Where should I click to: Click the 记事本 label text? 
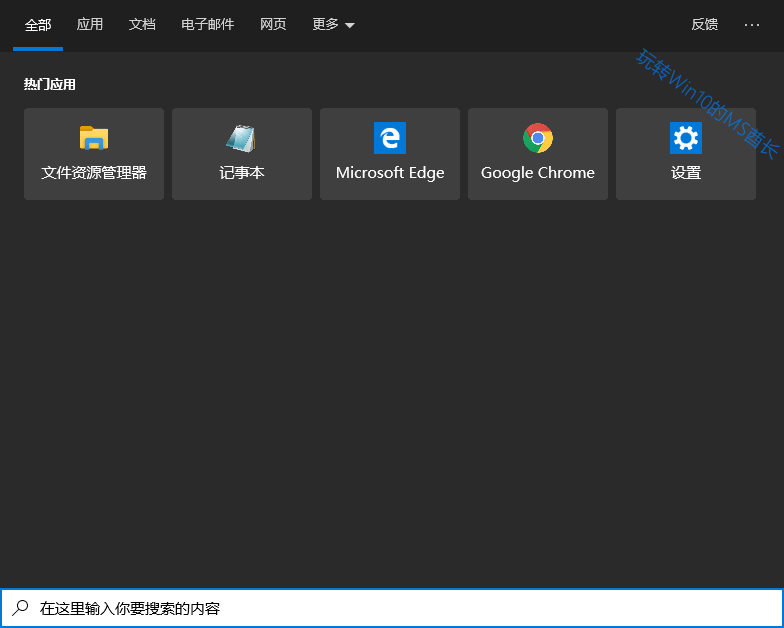(242, 172)
